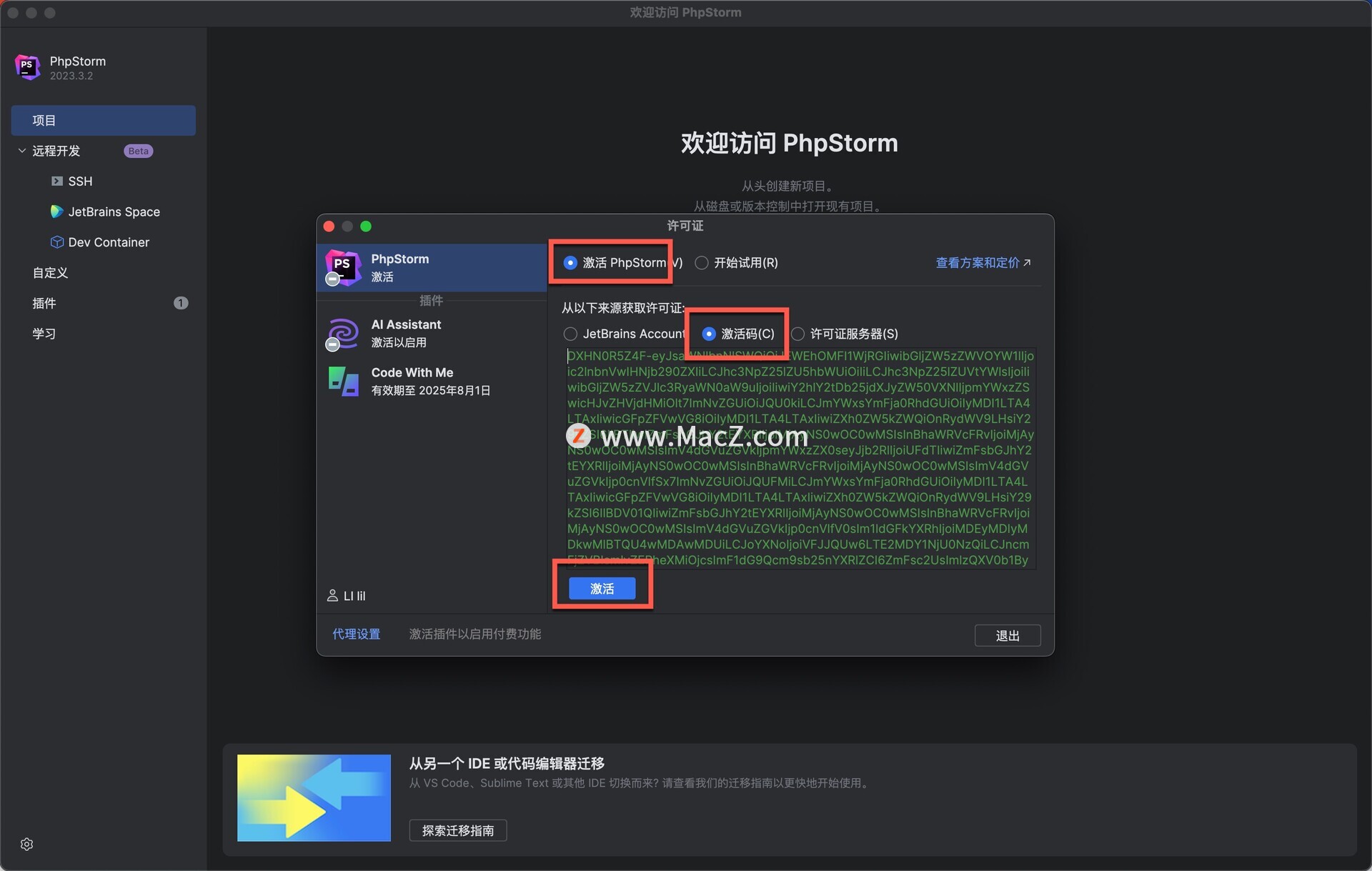The image size is (1372, 871).
Task: Click the blue 激活 button
Action: coord(602,589)
